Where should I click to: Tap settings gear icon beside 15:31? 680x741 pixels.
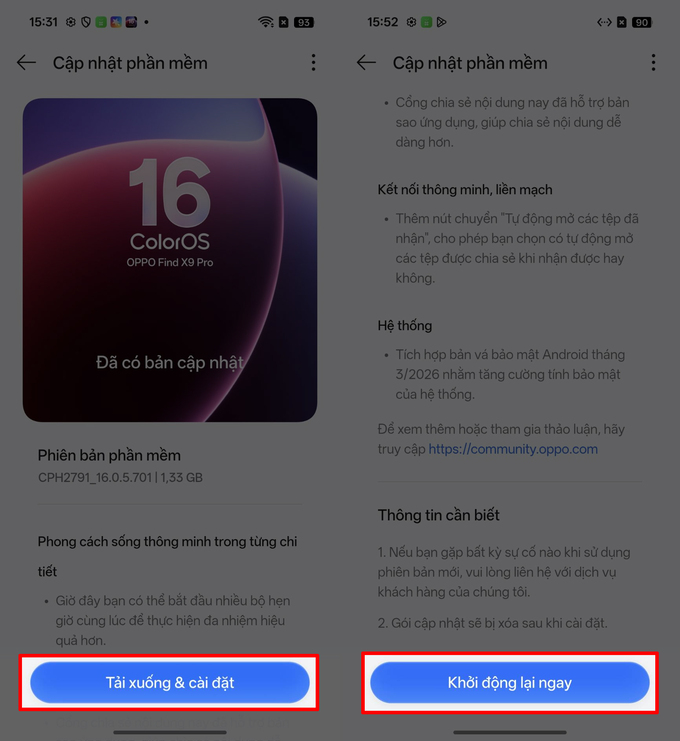(x=70, y=22)
